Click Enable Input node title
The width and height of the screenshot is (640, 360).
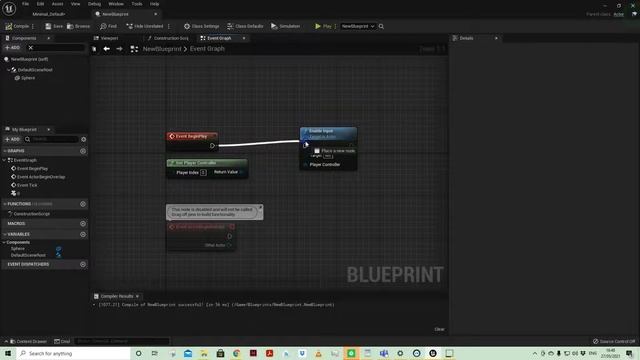[321, 131]
